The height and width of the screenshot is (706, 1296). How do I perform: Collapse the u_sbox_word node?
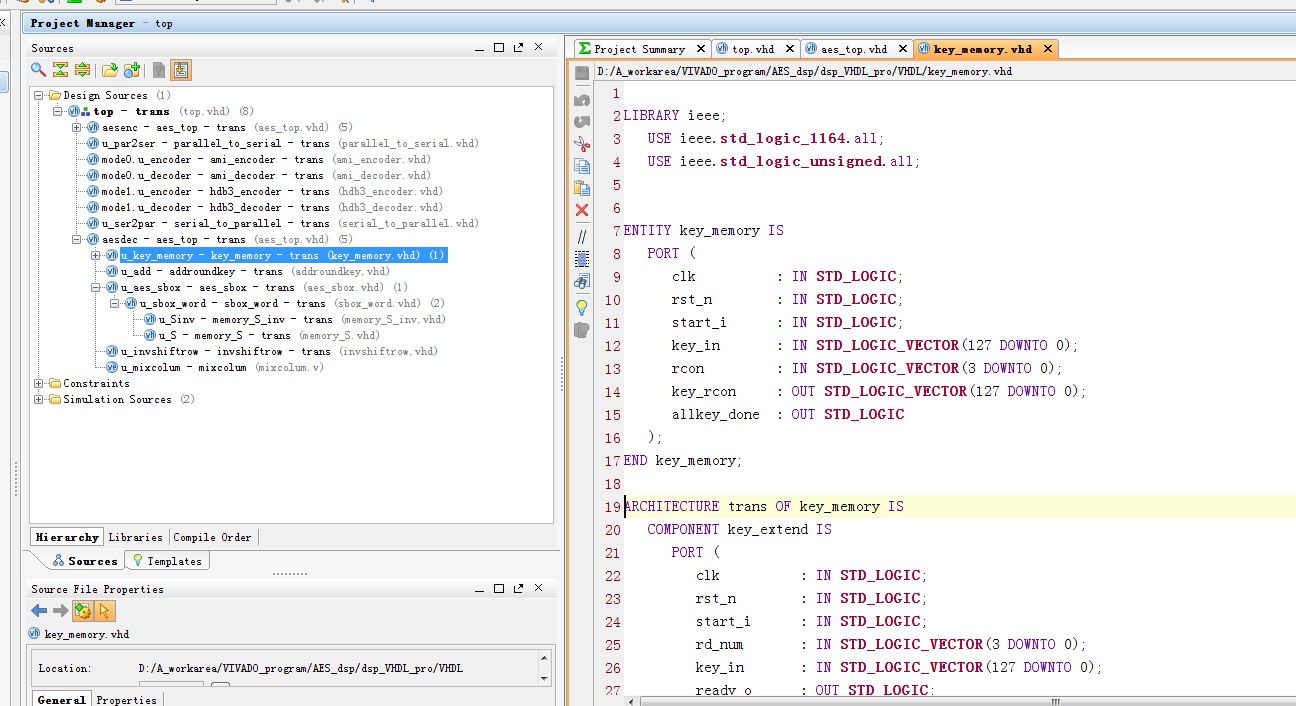[115, 304]
